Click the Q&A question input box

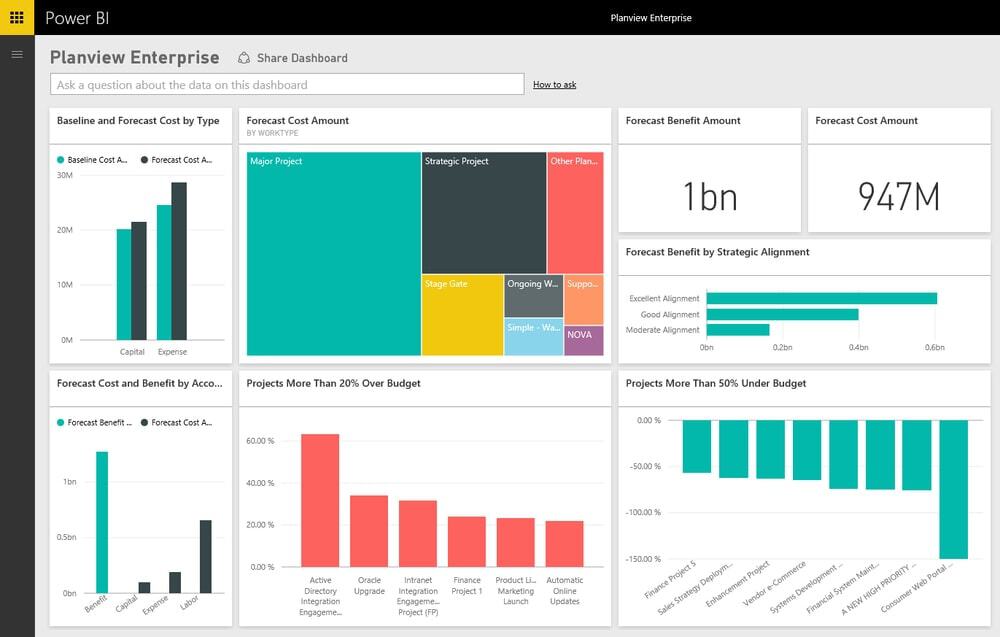pos(287,84)
